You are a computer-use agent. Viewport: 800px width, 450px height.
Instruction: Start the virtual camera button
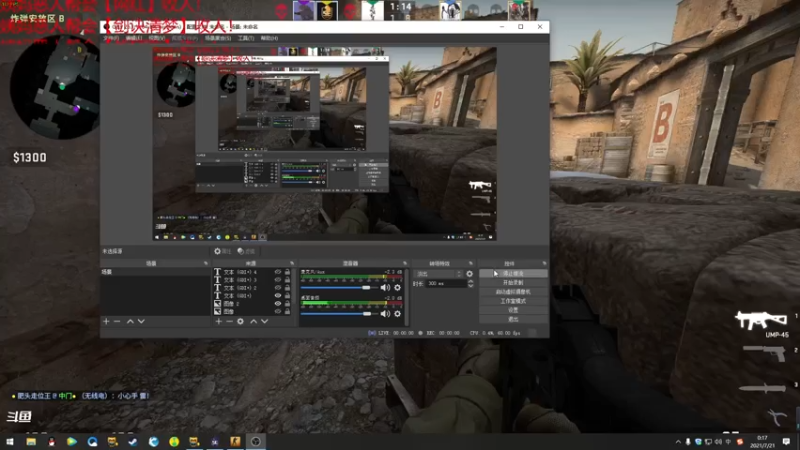[x=513, y=292]
